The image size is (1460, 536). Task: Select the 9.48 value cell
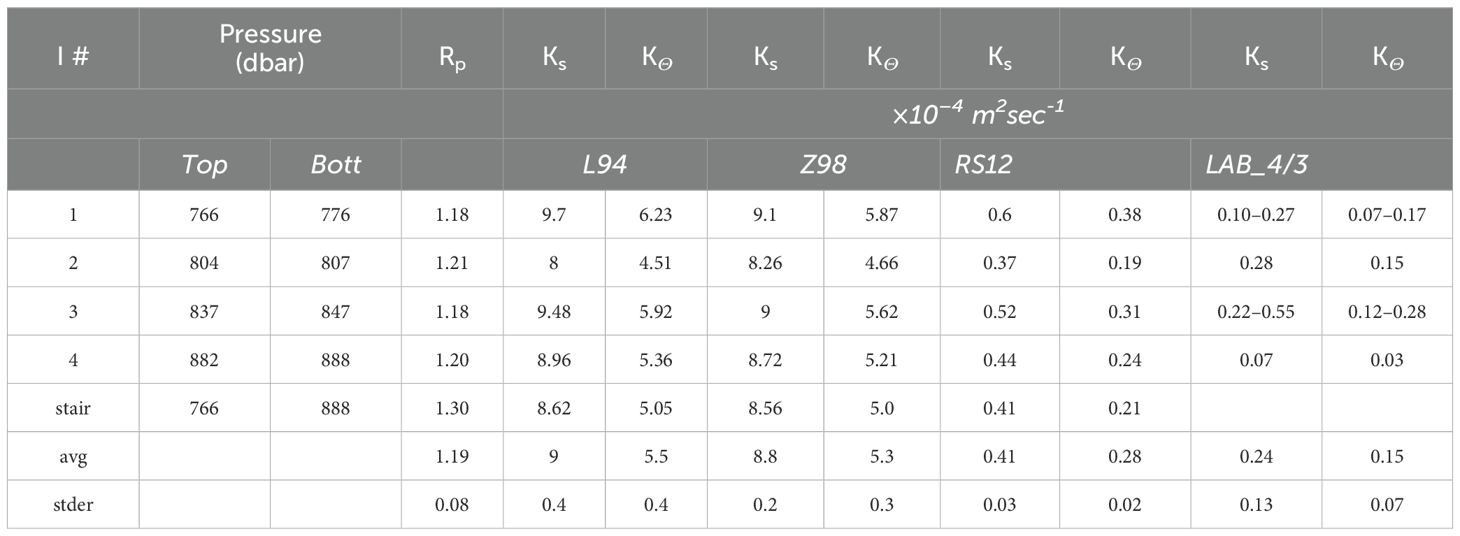tap(555, 311)
